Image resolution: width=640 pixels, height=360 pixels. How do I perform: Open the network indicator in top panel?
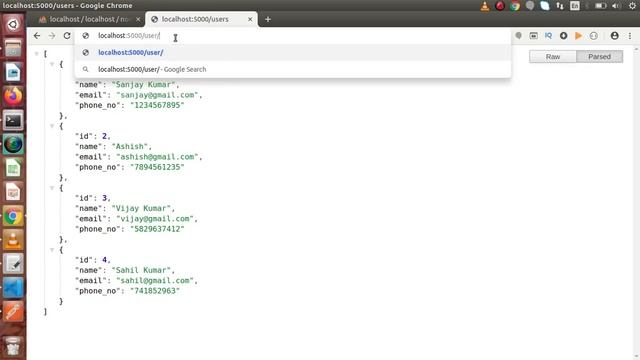(x=560, y=6)
